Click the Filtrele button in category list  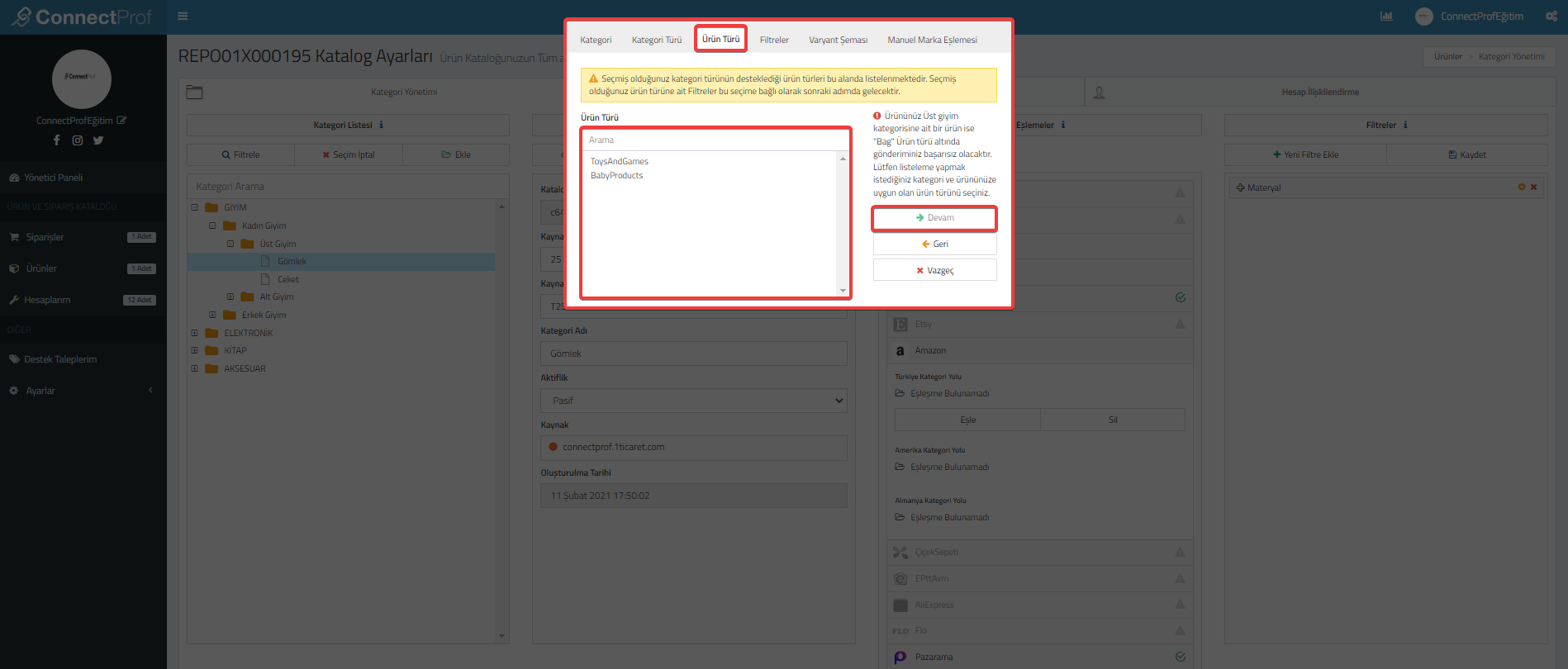[240, 155]
